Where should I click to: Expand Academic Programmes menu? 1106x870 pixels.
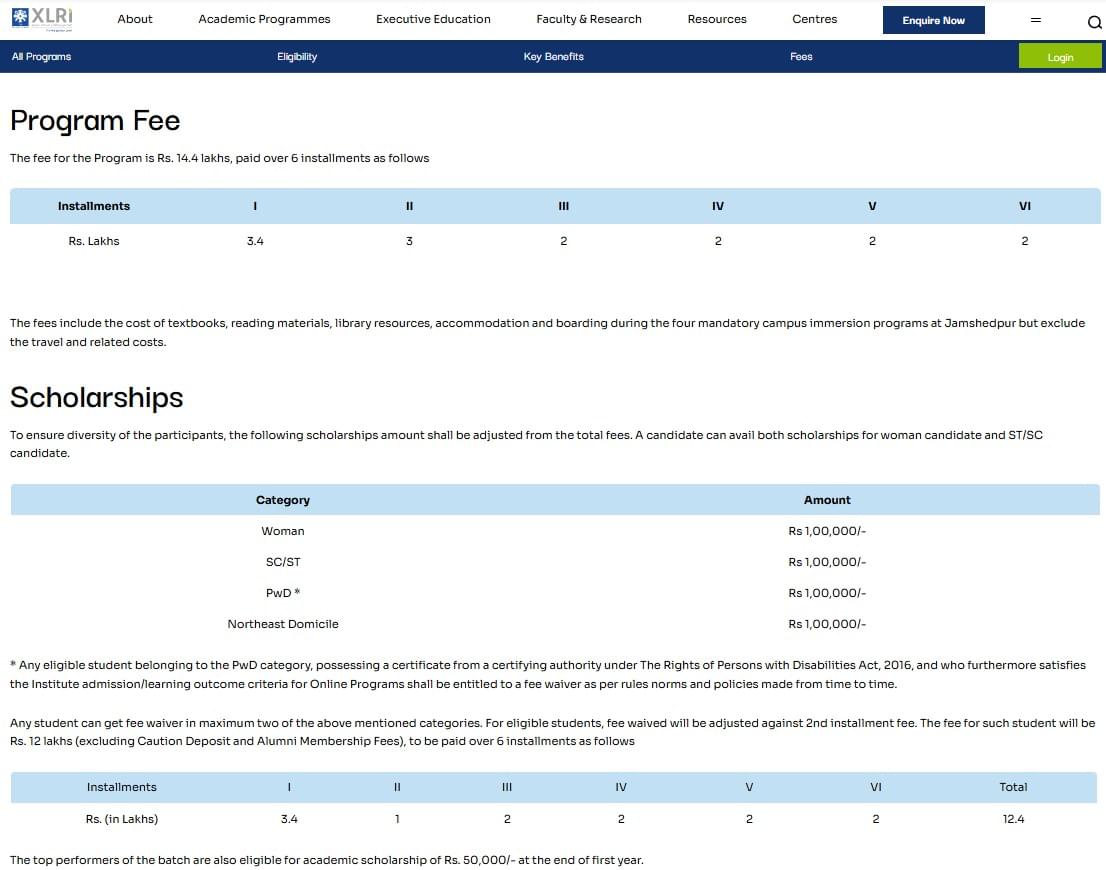coord(264,19)
